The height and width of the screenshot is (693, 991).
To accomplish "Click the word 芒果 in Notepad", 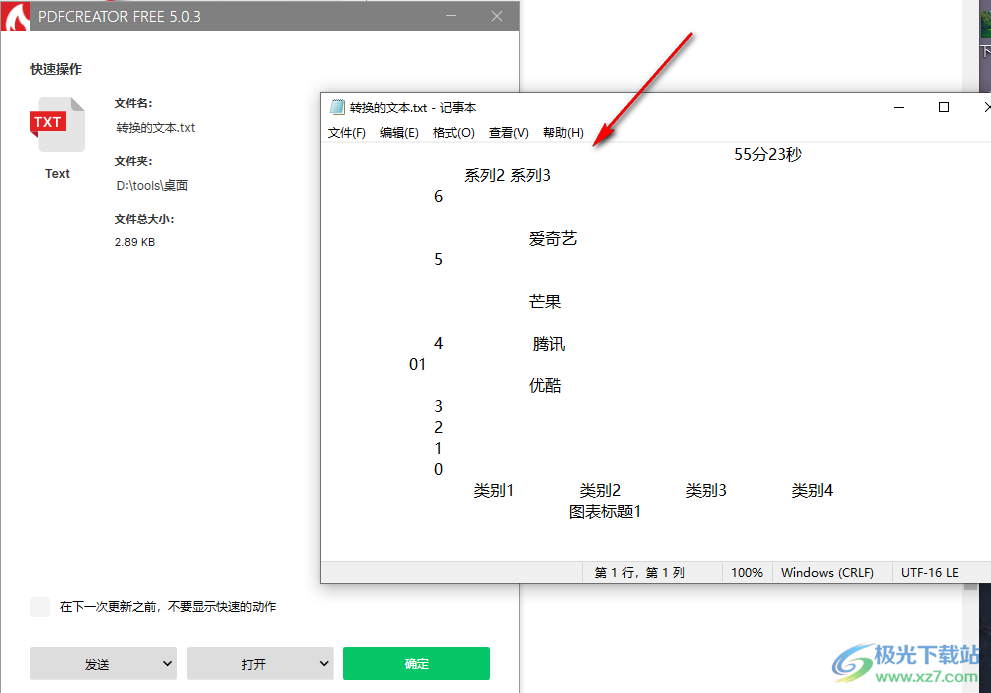I will click(x=545, y=301).
